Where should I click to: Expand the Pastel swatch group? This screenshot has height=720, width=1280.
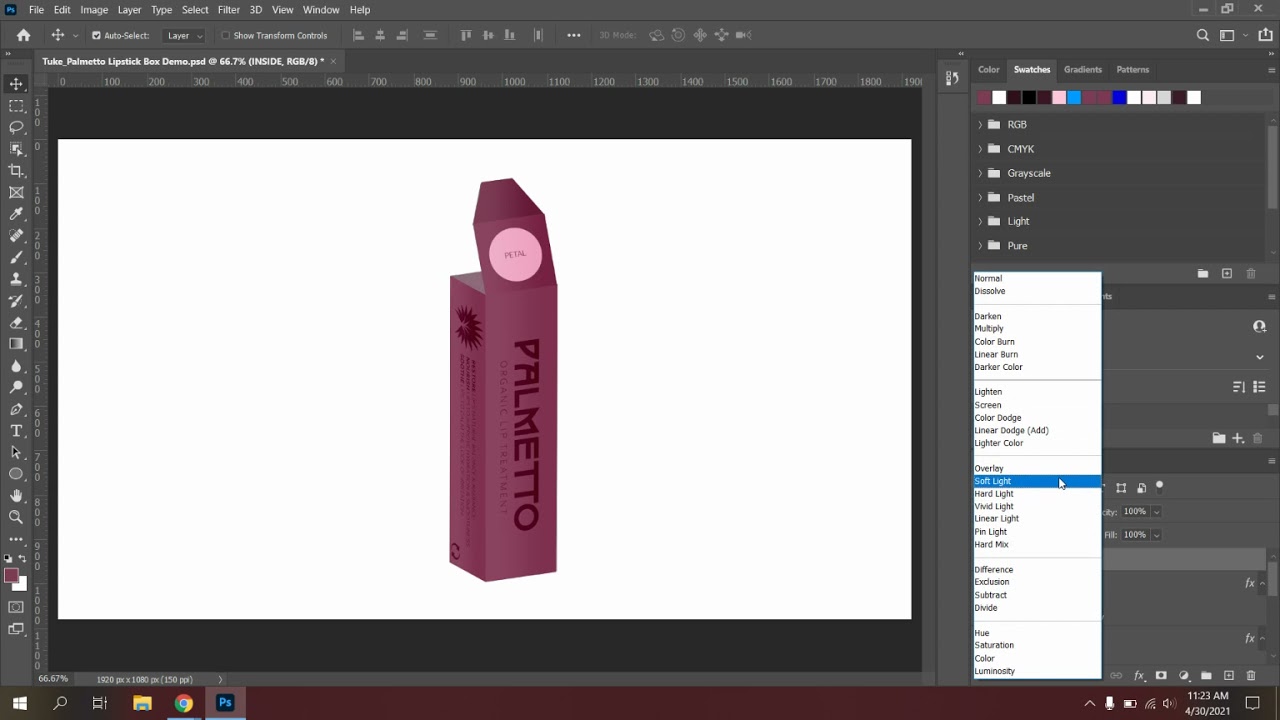point(980,198)
